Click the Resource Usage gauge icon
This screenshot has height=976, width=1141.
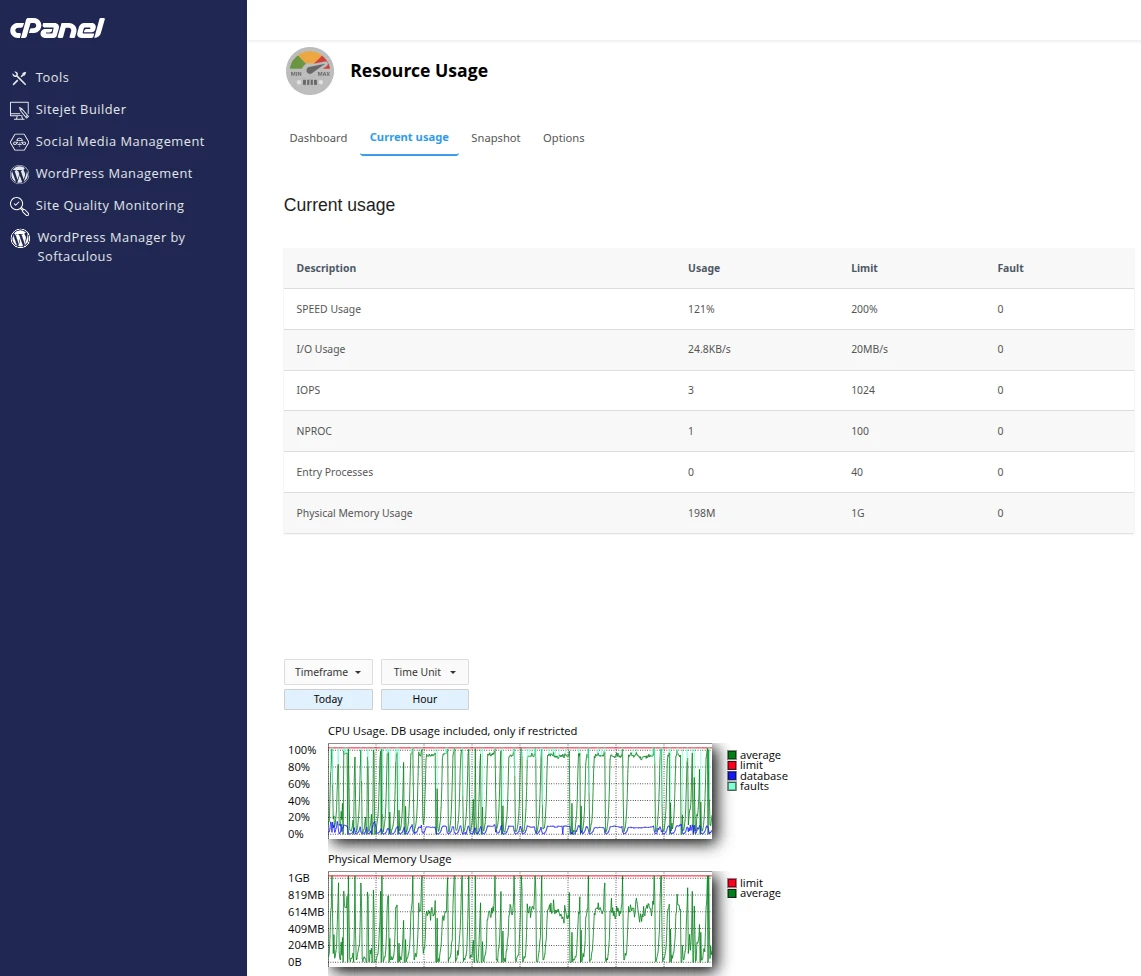coord(309,71)
